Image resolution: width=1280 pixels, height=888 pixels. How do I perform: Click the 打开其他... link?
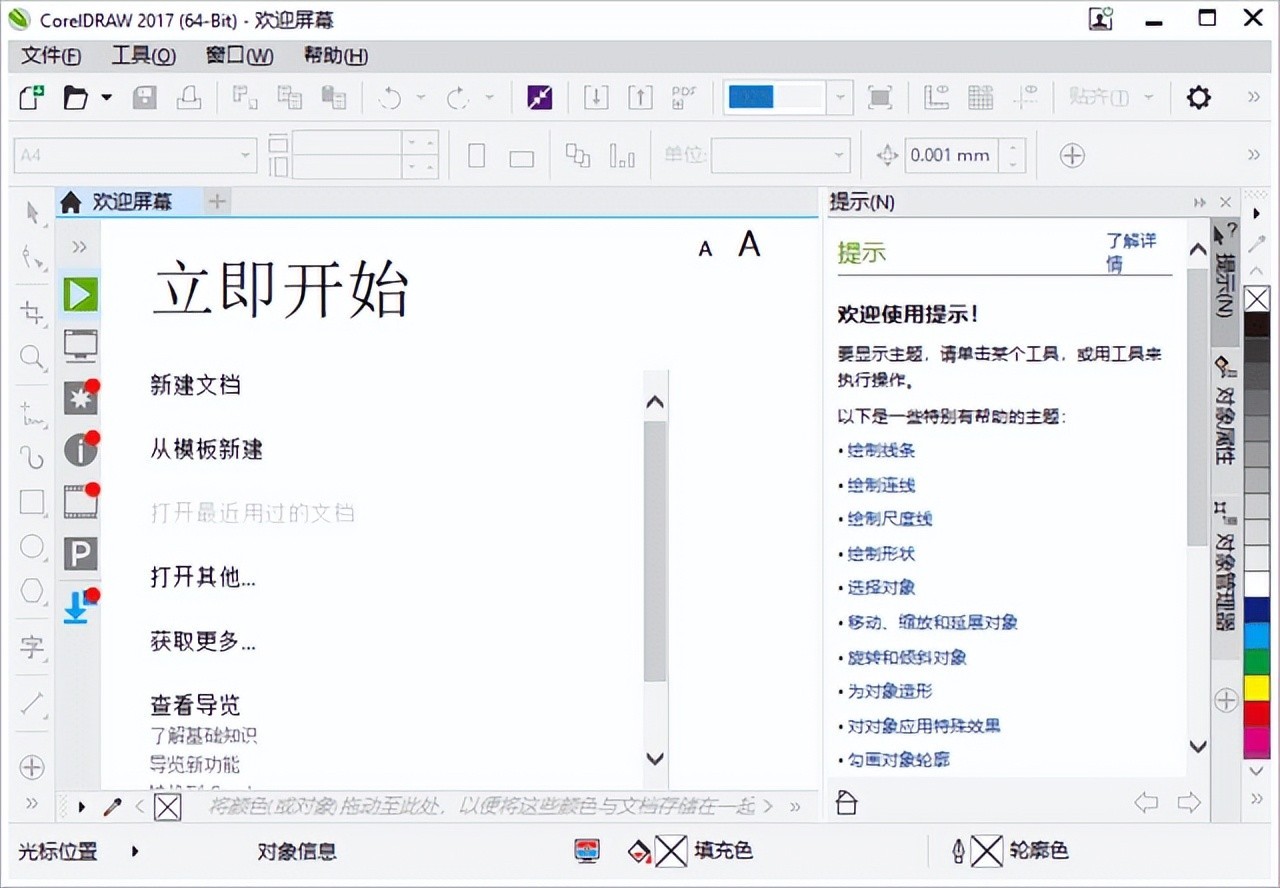coord(203,577)
